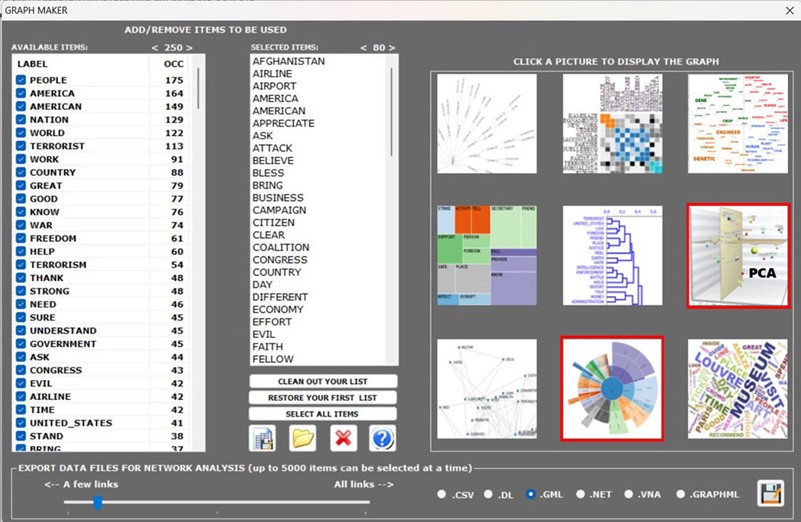Select FELLOW in selected items
The image size is (801, 522).
(273, 359)
